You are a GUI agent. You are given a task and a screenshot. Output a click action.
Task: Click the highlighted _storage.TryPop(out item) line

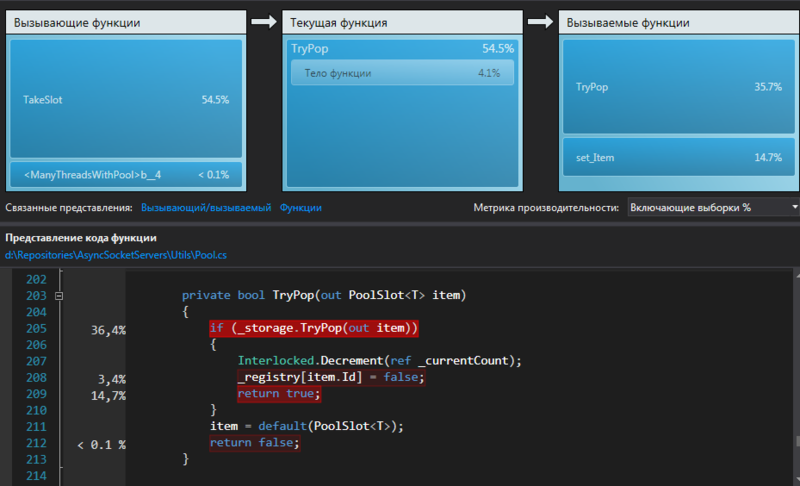[x=313, y=328]
